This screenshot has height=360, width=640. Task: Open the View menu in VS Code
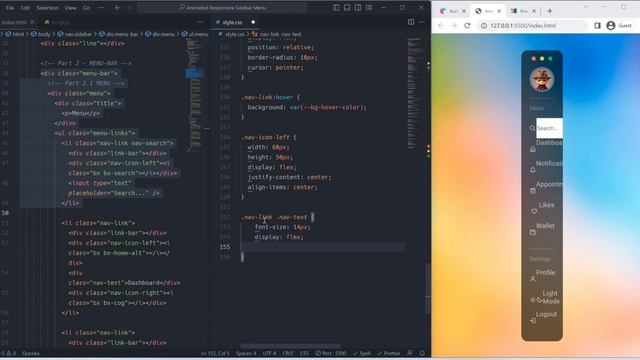tap(70, 8)
